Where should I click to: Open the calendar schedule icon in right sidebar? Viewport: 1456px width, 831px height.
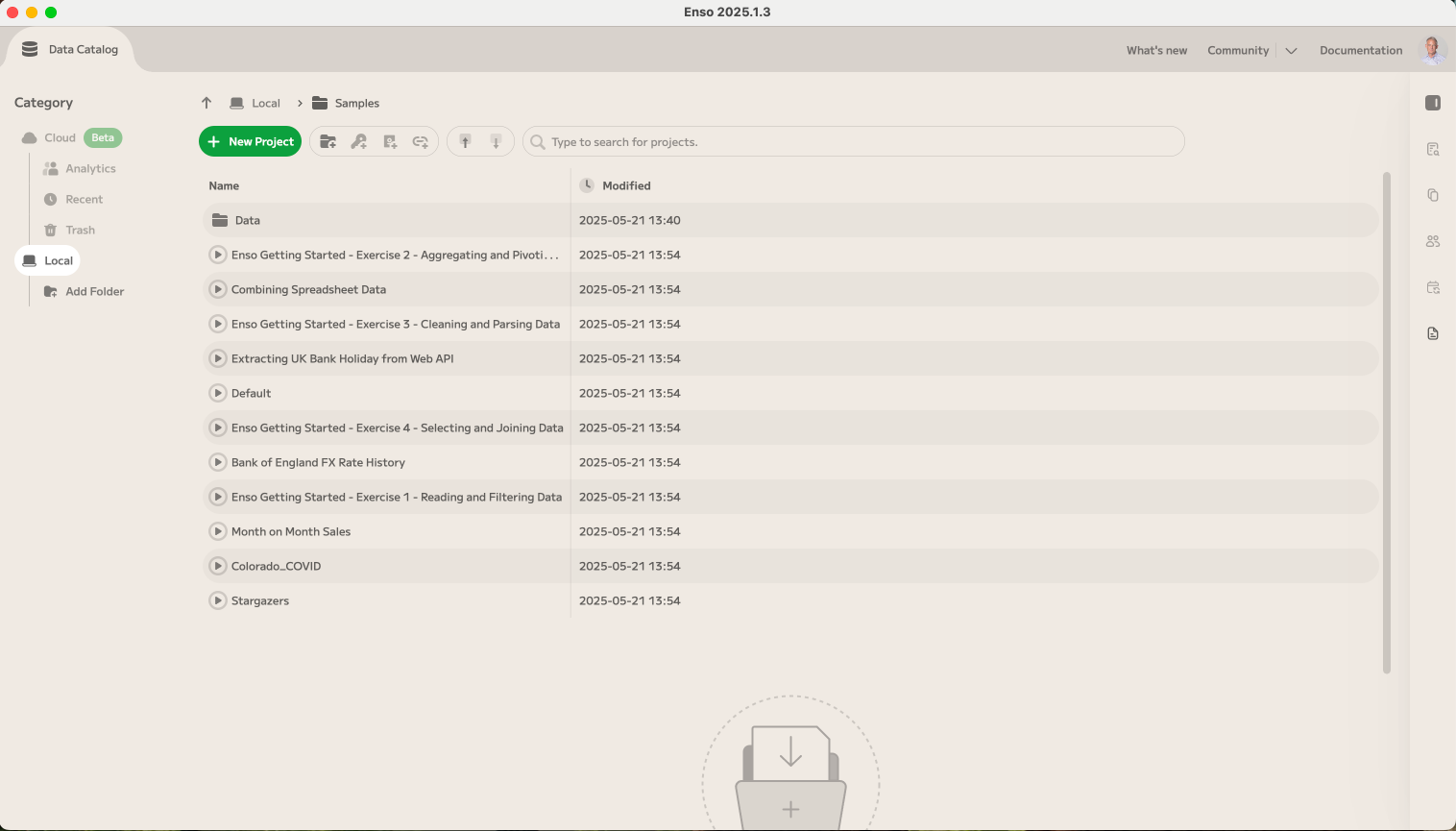coord(1433,287)
